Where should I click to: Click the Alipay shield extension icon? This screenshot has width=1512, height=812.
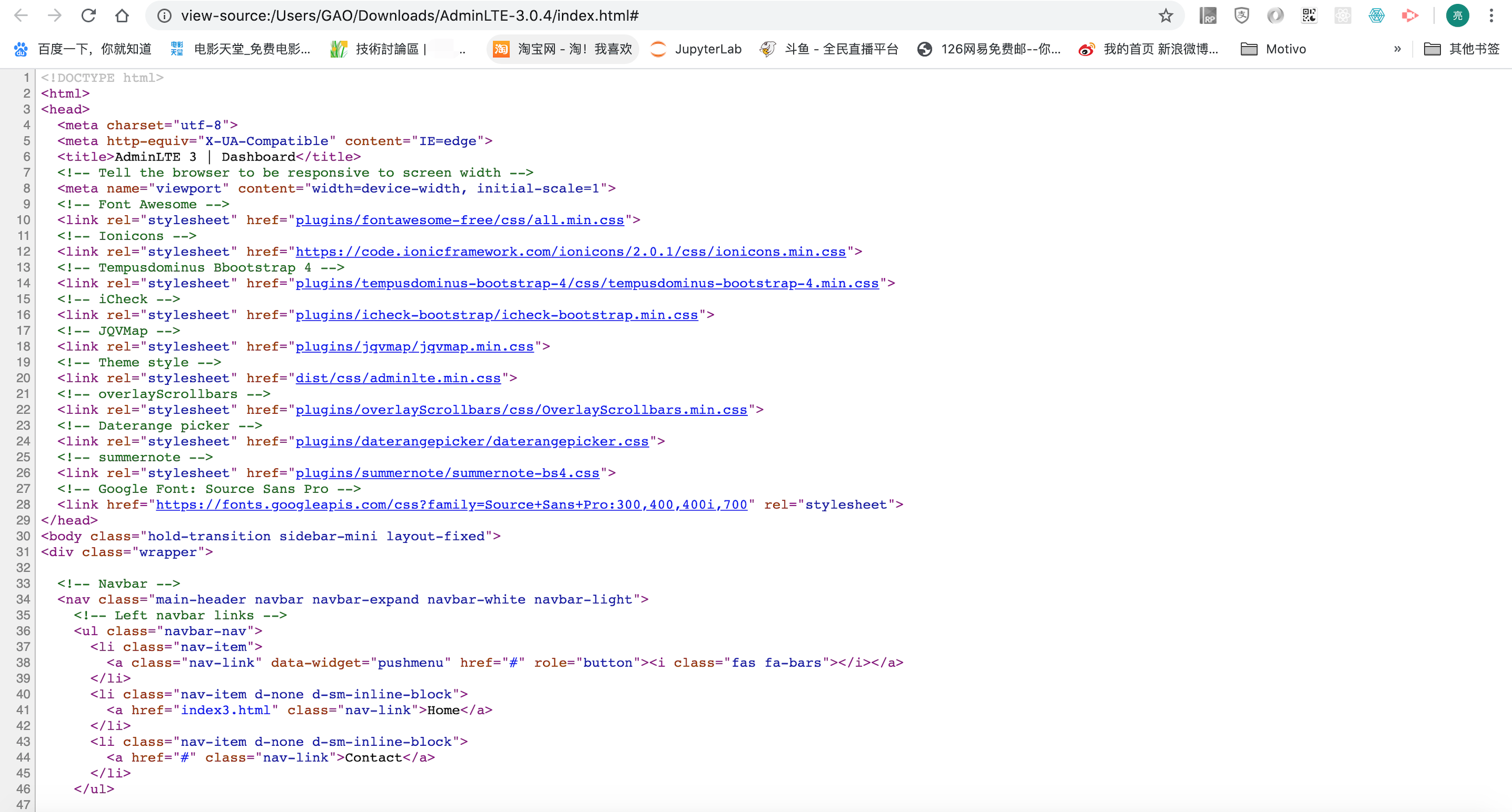[1241, 16]
